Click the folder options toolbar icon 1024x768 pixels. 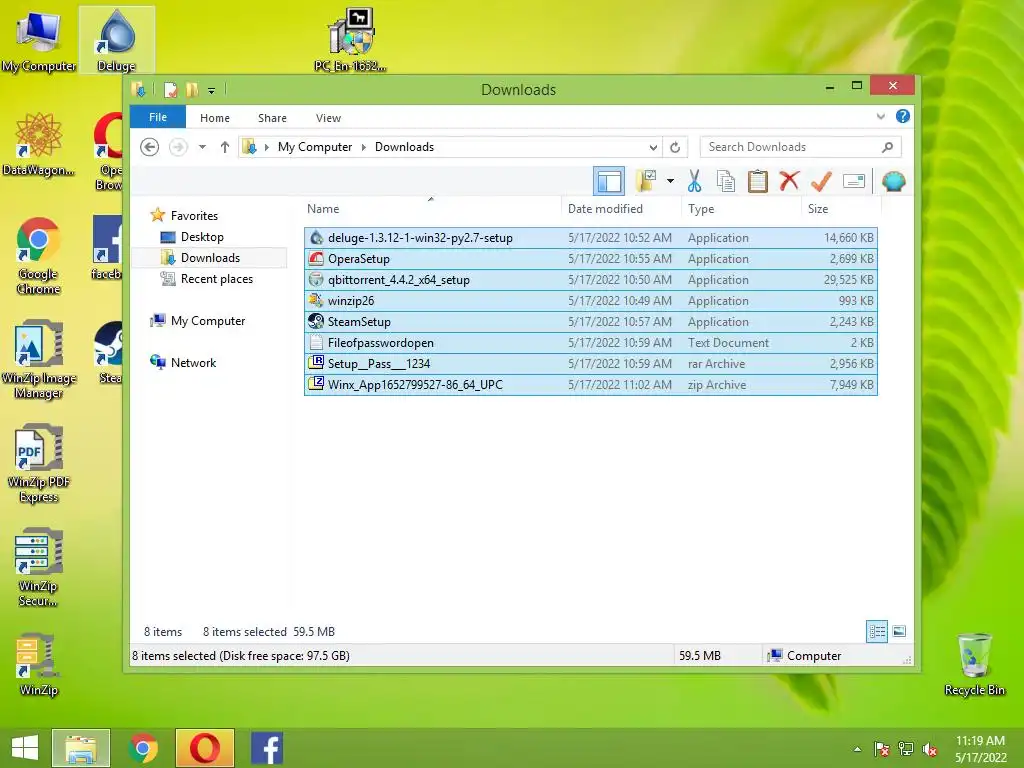[646, 181]
